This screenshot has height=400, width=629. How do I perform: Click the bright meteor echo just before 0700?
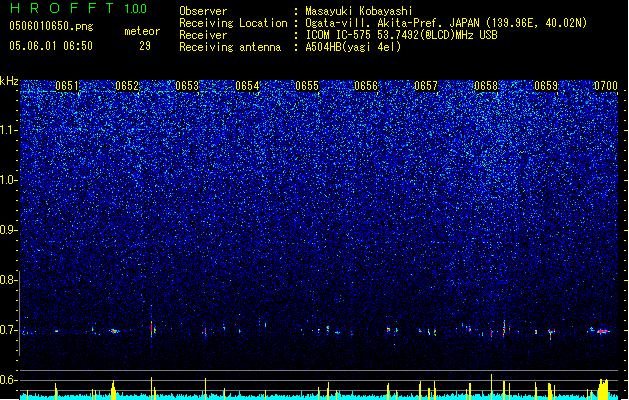pos(603,331)
